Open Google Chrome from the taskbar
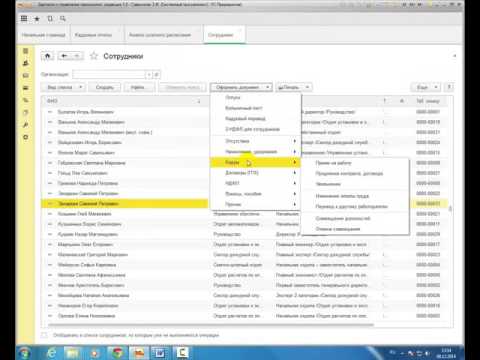The width and height of the screenshot is (480, 360). (x=117, y=353)
